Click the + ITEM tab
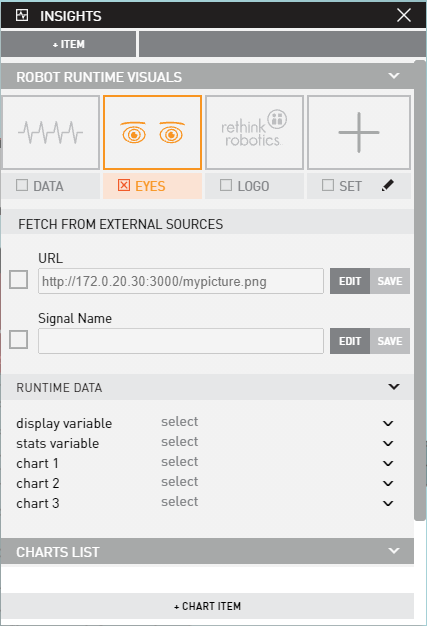427x626 pixels. click(x=69, y=44)
